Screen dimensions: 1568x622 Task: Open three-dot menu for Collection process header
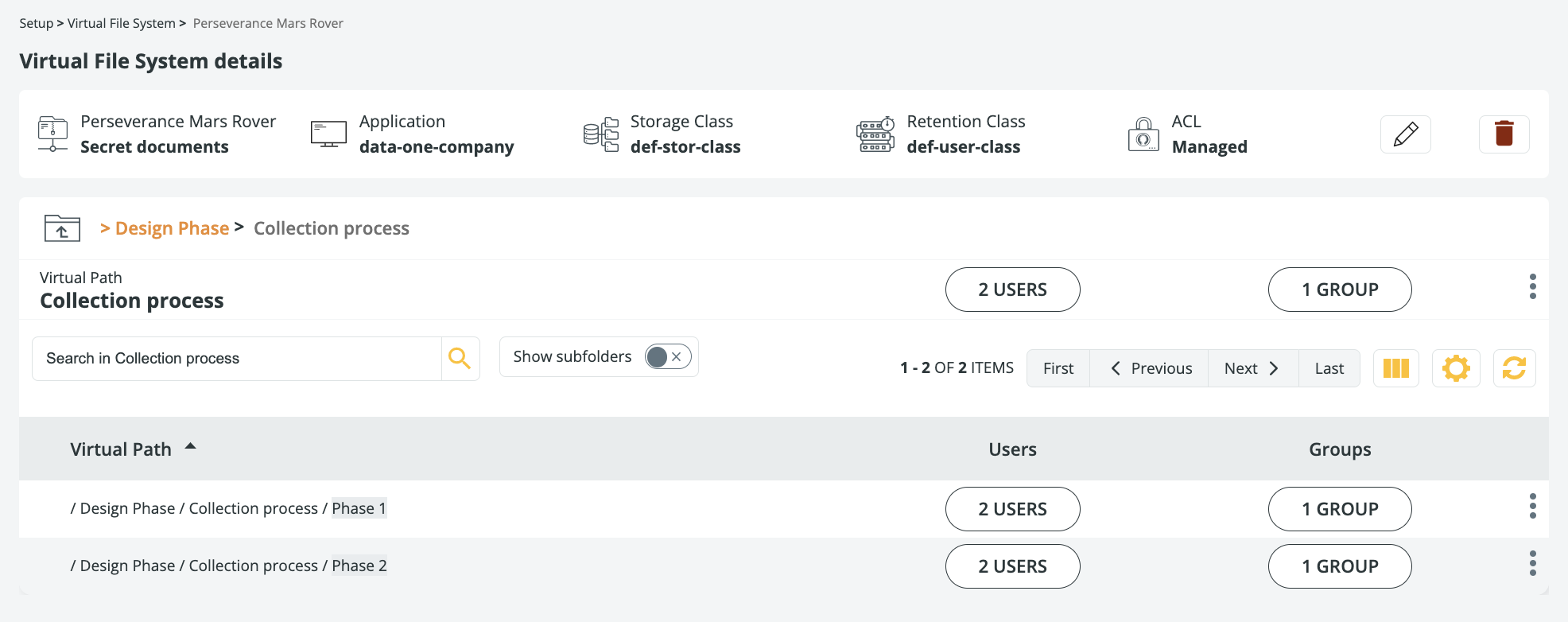tap(1532, 287)
